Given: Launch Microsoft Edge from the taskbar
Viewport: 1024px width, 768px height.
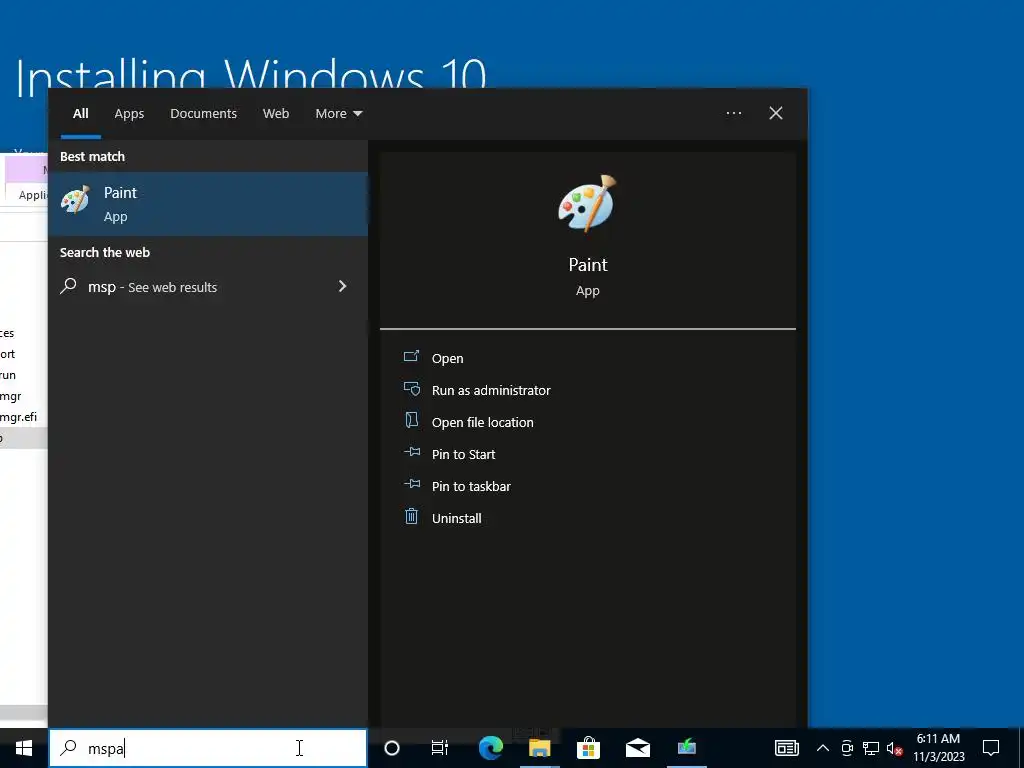Looking at the screenshot, I should 490,748.
